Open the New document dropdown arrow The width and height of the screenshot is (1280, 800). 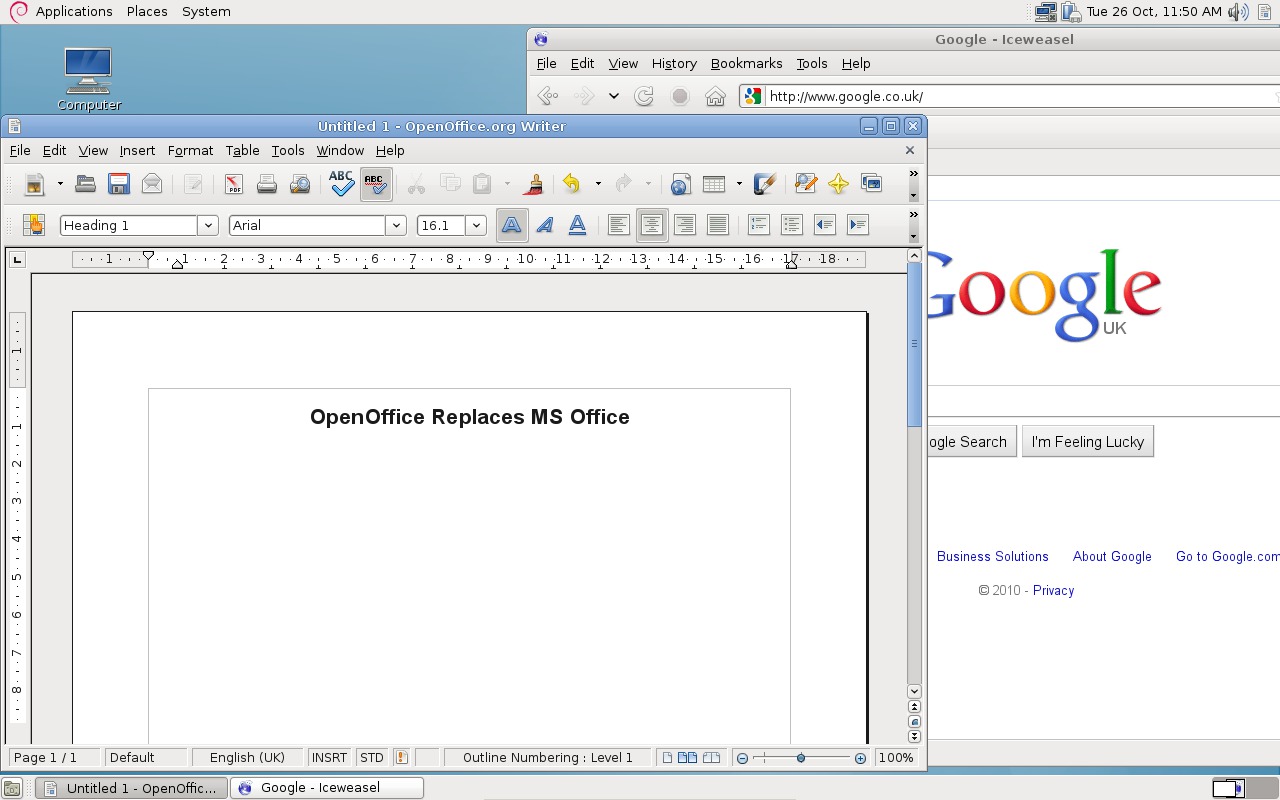point(59,184)
